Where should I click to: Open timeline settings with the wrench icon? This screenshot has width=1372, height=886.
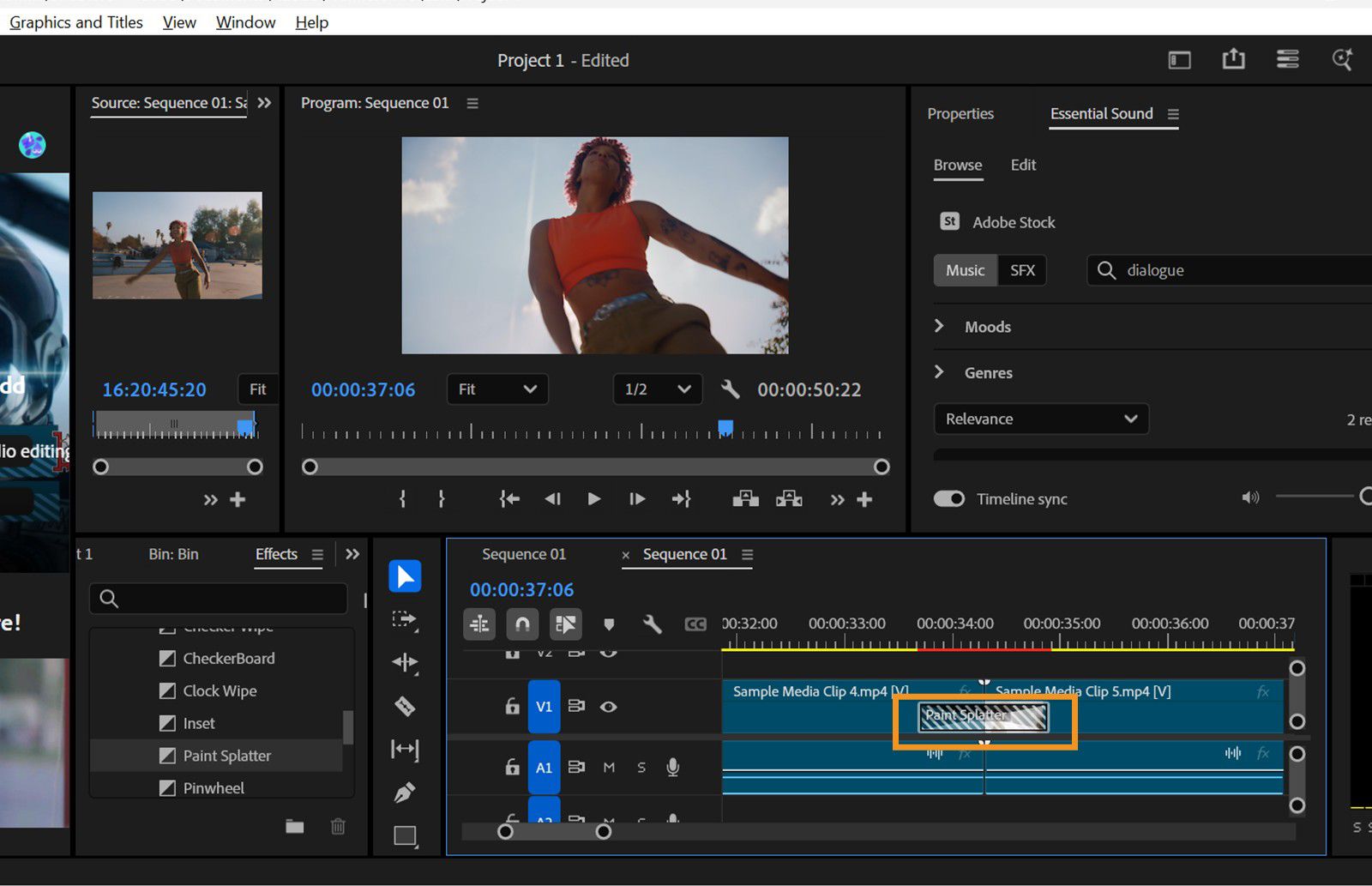coord(652,624)
